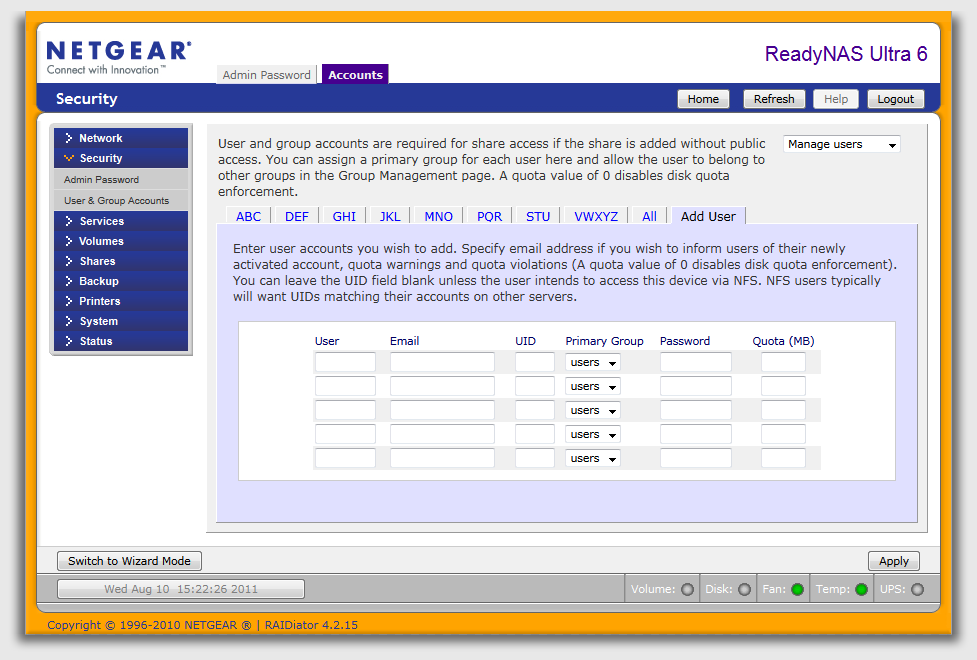Open the Manage users dropdown
Image resolution: width=977 pixels, height=660 pixels.
click(841, 145)
